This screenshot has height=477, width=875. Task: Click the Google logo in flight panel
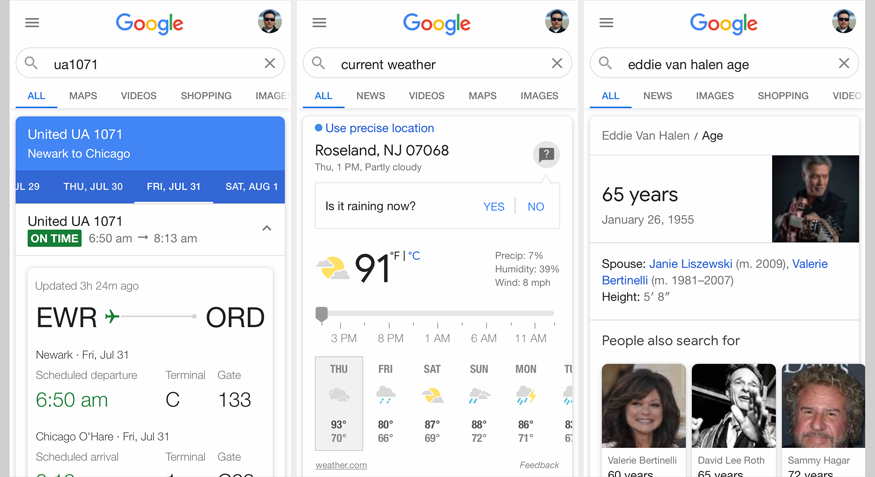click(x=150, y=23)
